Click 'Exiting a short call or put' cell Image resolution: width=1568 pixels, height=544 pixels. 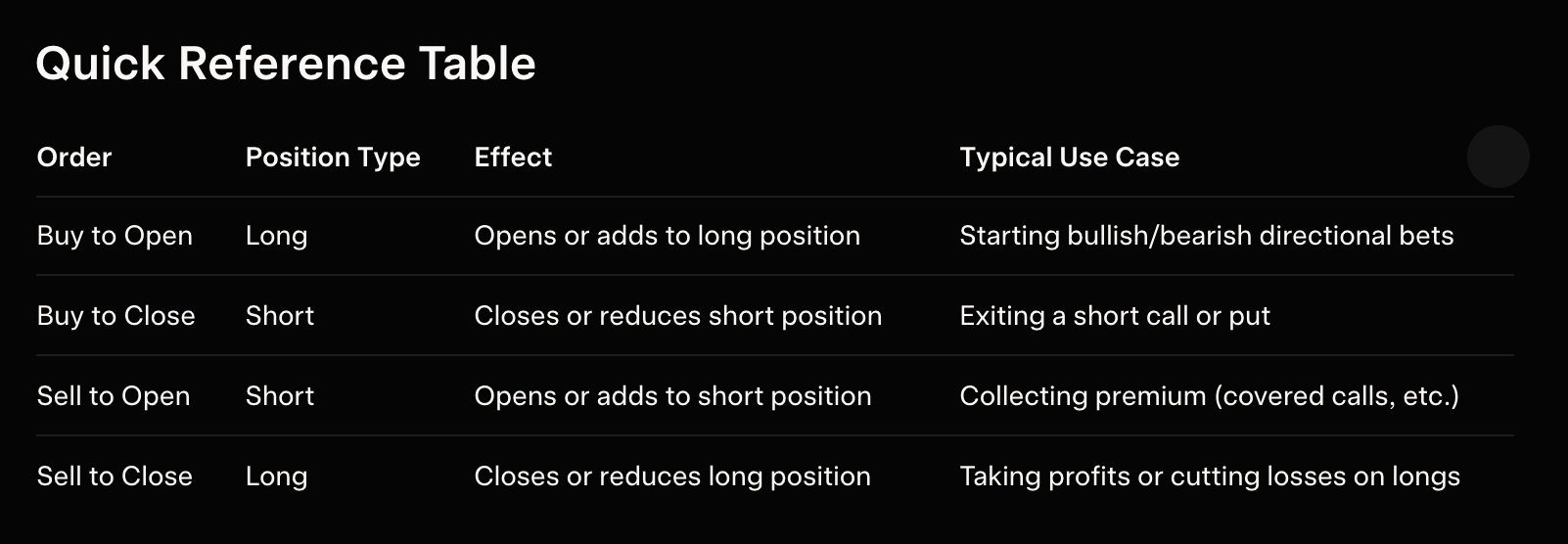[1115, 316]
